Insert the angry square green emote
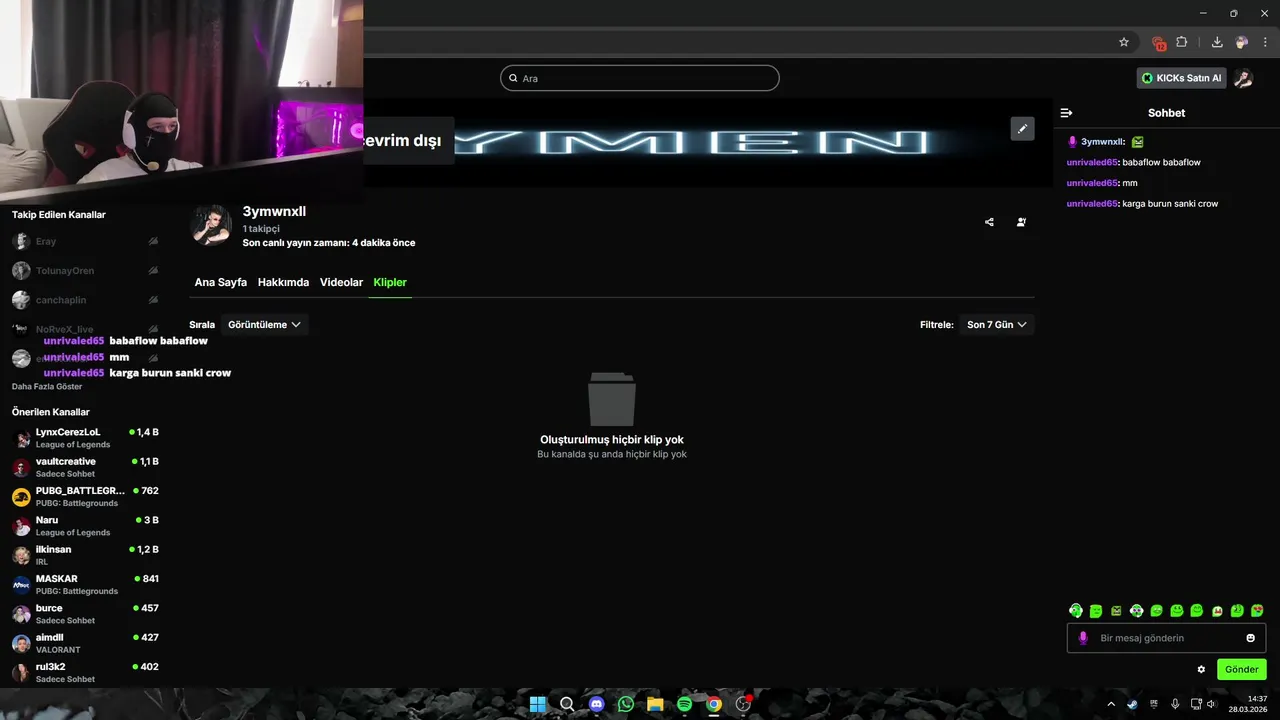This screenshot has height=720, width=1280. click(1116, 610)
